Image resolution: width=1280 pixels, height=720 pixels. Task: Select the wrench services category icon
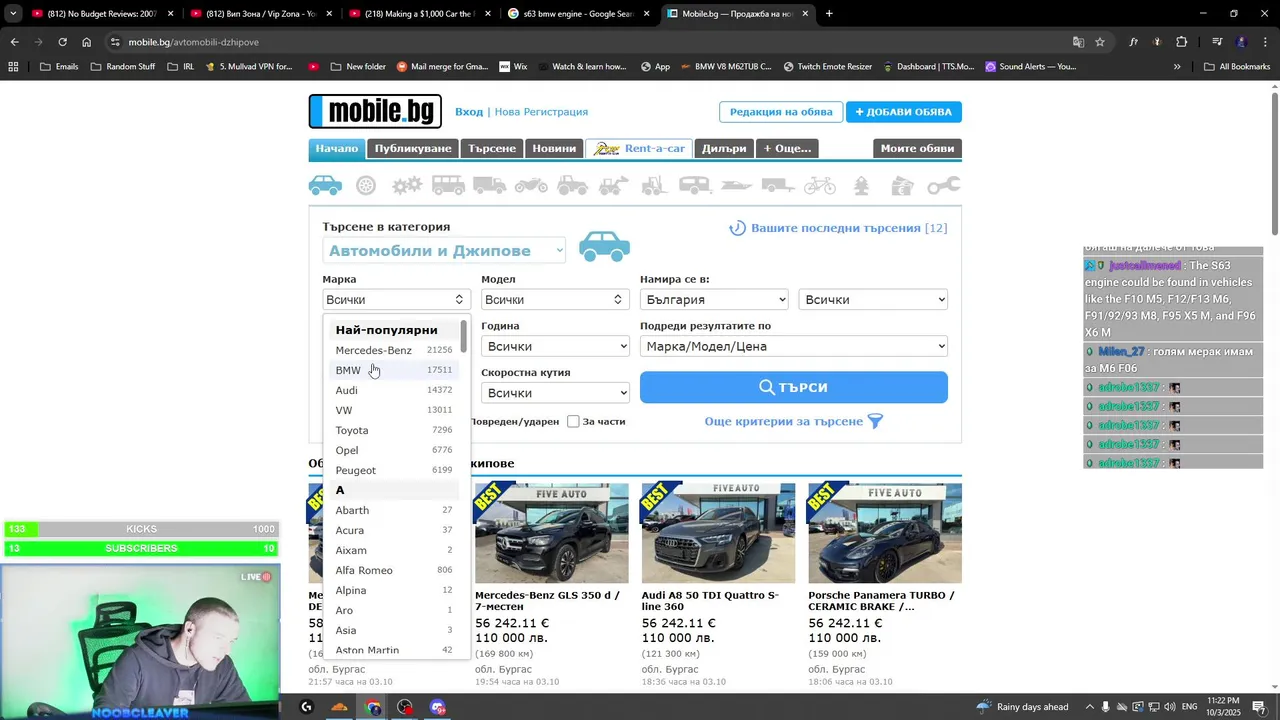pos(943,185)
